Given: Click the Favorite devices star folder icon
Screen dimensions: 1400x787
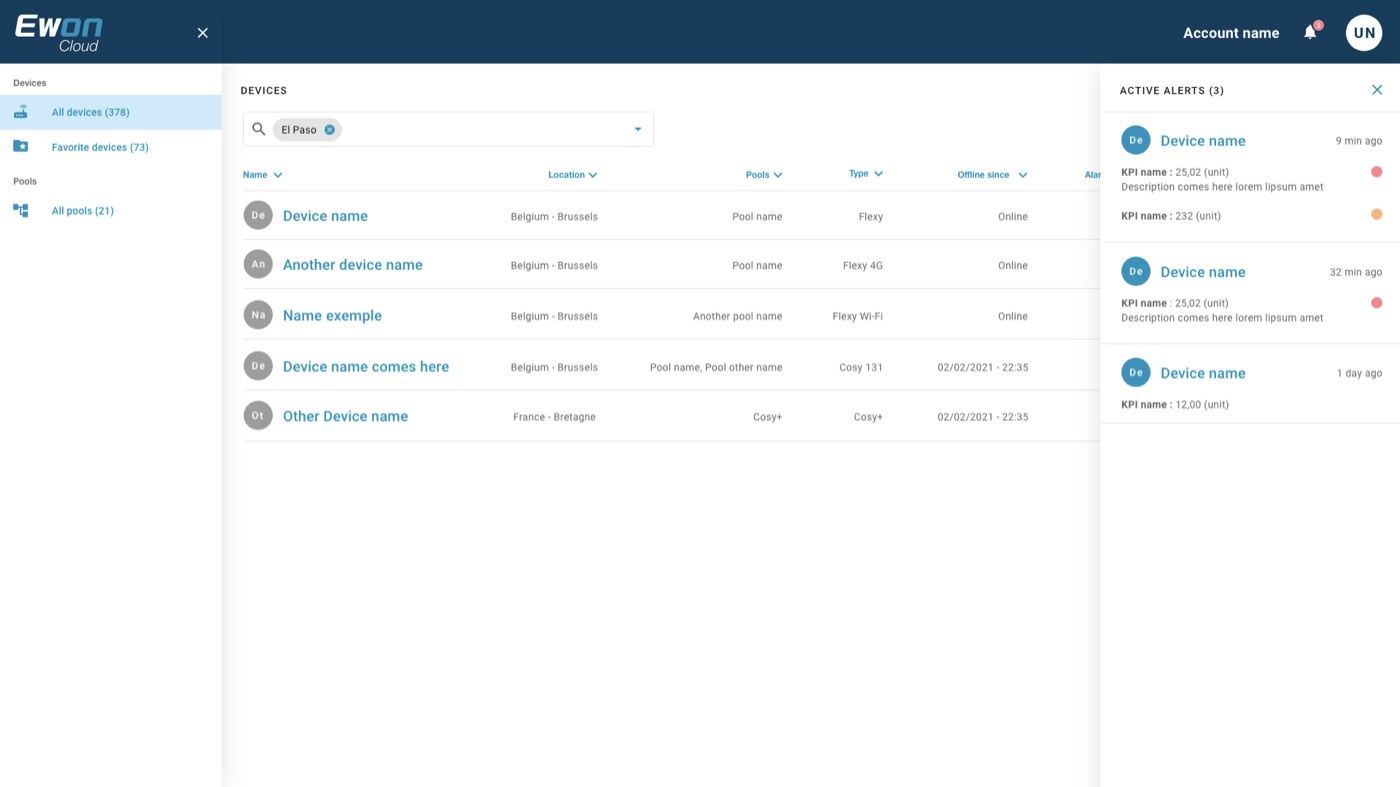Looking at the screenshot, I should click(x=20, y=146).
